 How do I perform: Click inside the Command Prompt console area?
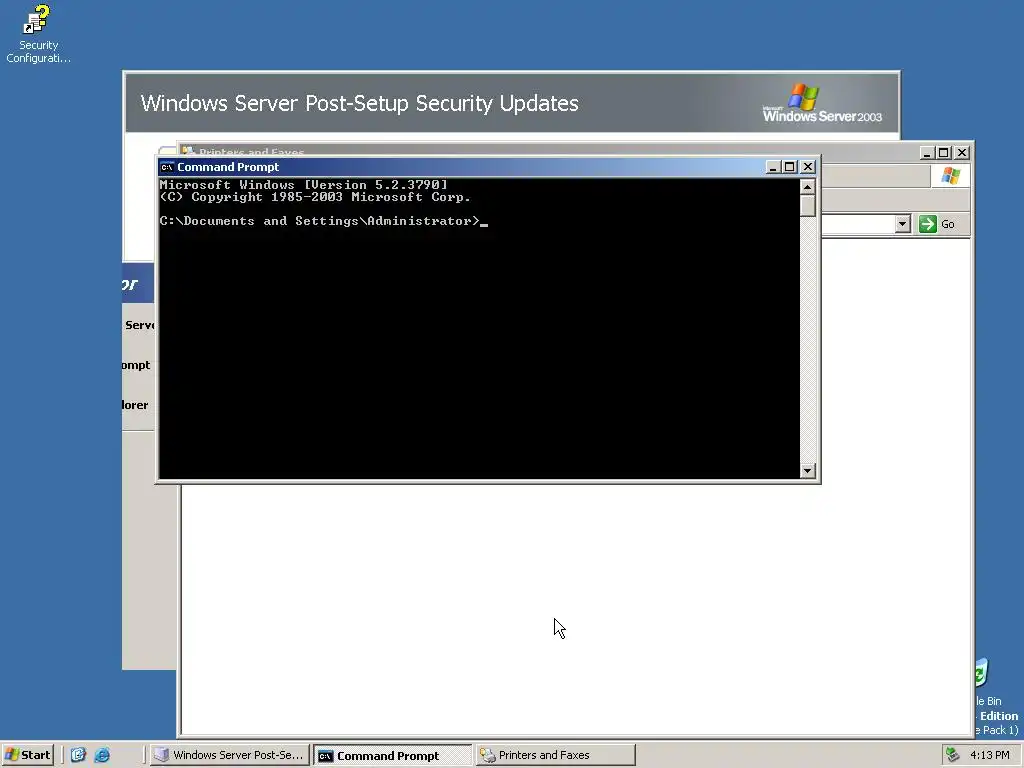[479, 328]
